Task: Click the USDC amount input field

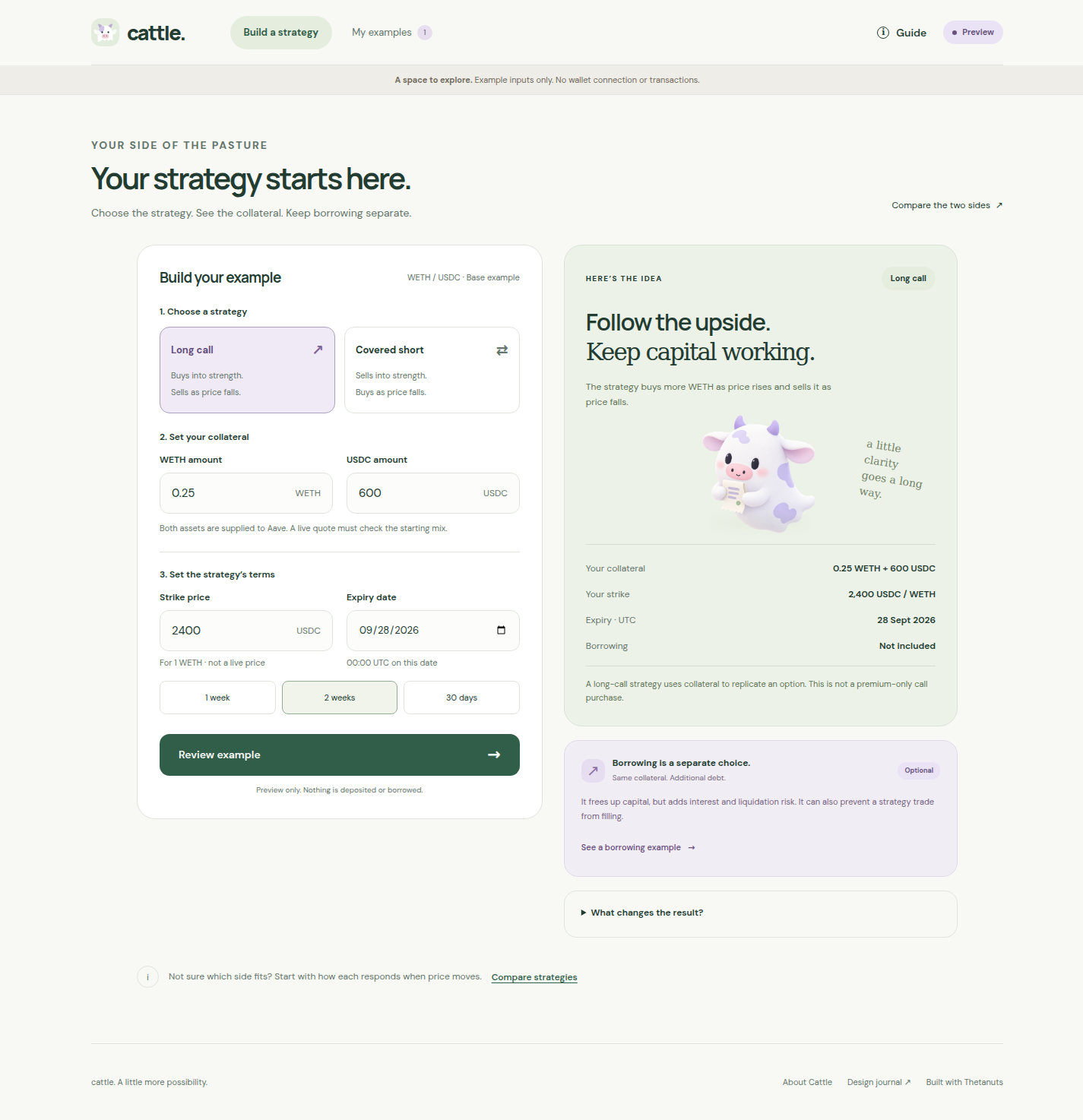Action: (433, 493)
